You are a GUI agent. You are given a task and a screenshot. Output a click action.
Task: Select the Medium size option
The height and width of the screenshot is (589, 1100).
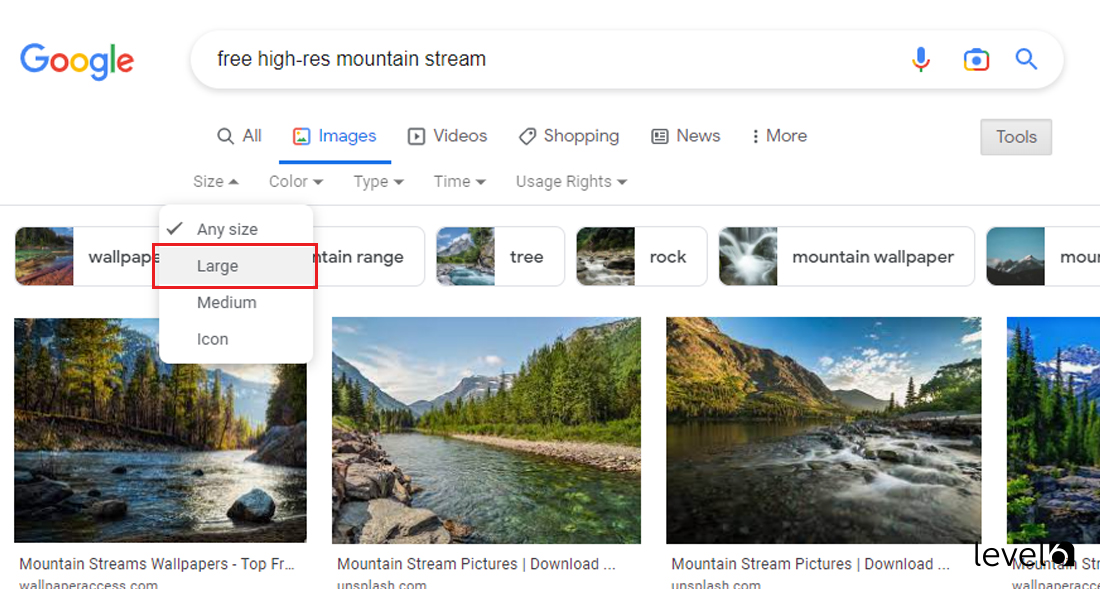pos(227,302)
